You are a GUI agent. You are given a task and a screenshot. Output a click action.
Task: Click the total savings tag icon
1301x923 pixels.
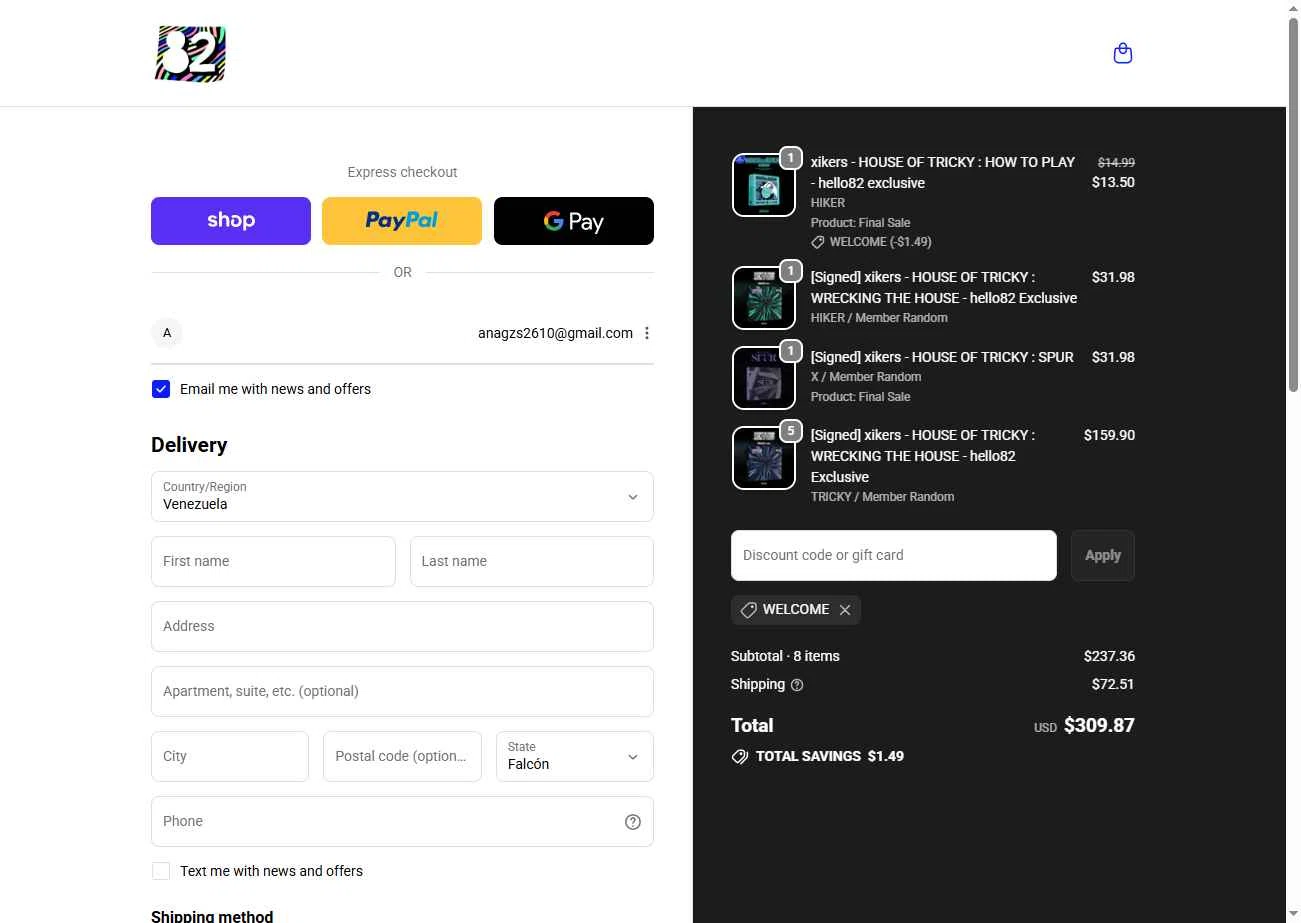click(x=740, y=757)
